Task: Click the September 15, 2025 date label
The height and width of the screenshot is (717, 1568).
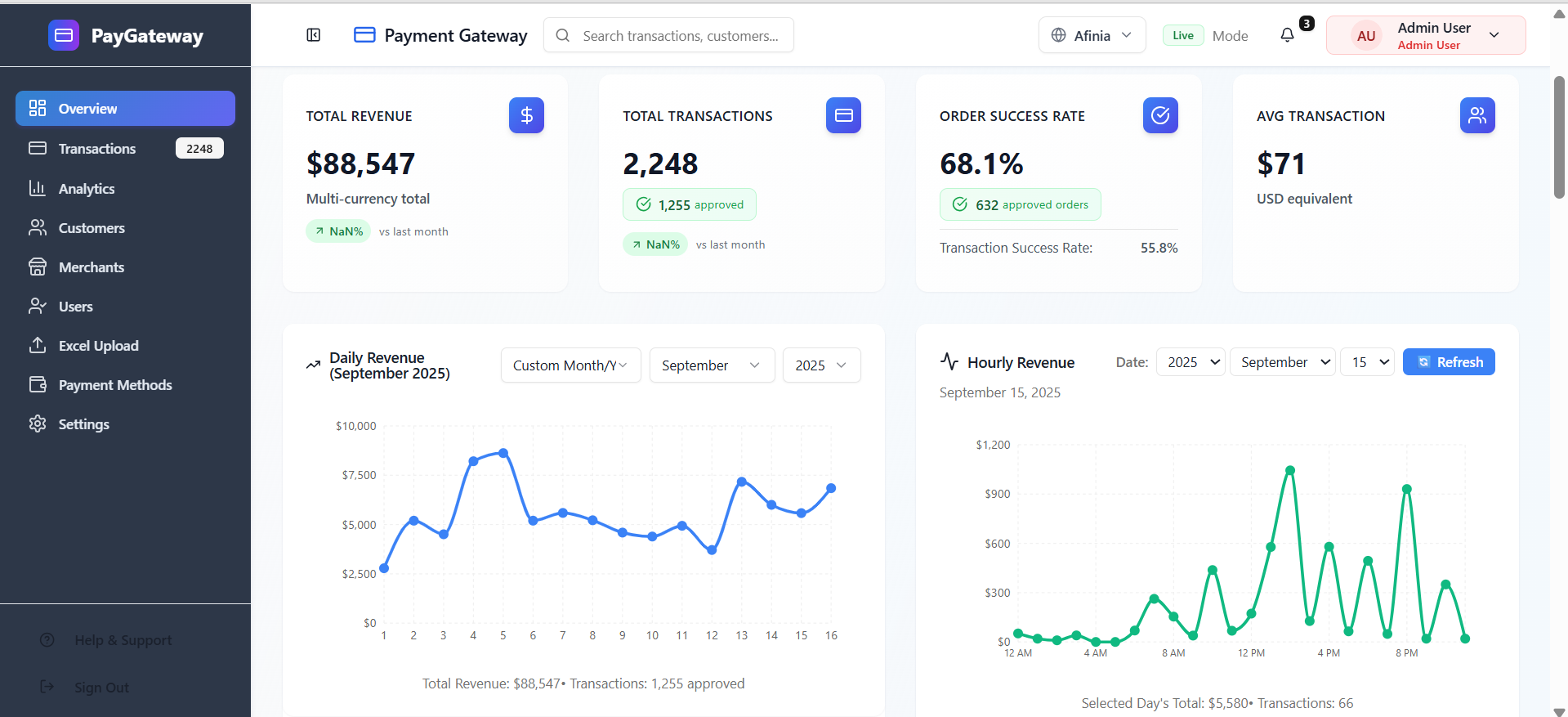Action: 1000,392
